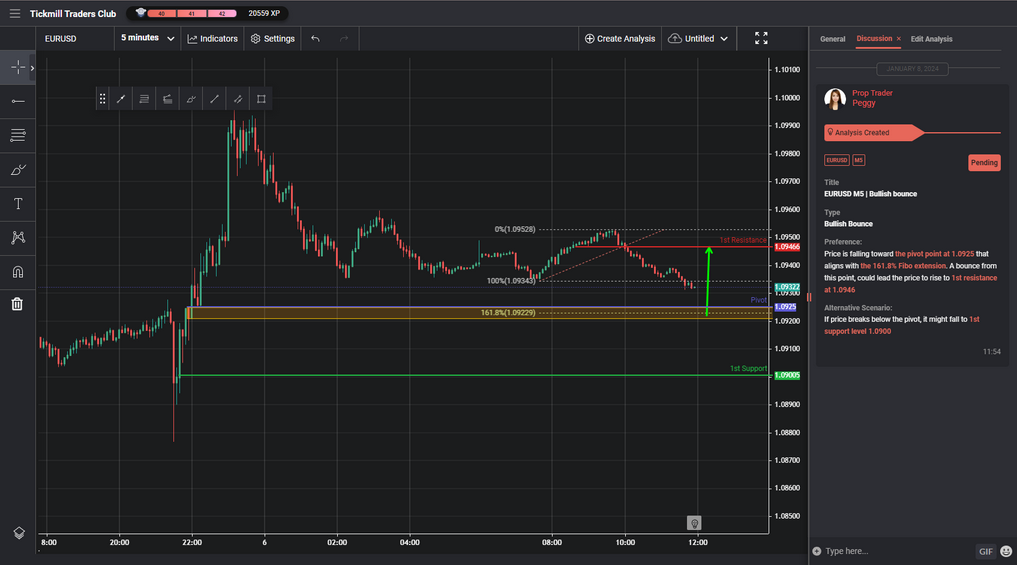The image size is (1018, 565).
Task: Pick the plain line tool in floating toolbar
Action: [x=214, y=99]
